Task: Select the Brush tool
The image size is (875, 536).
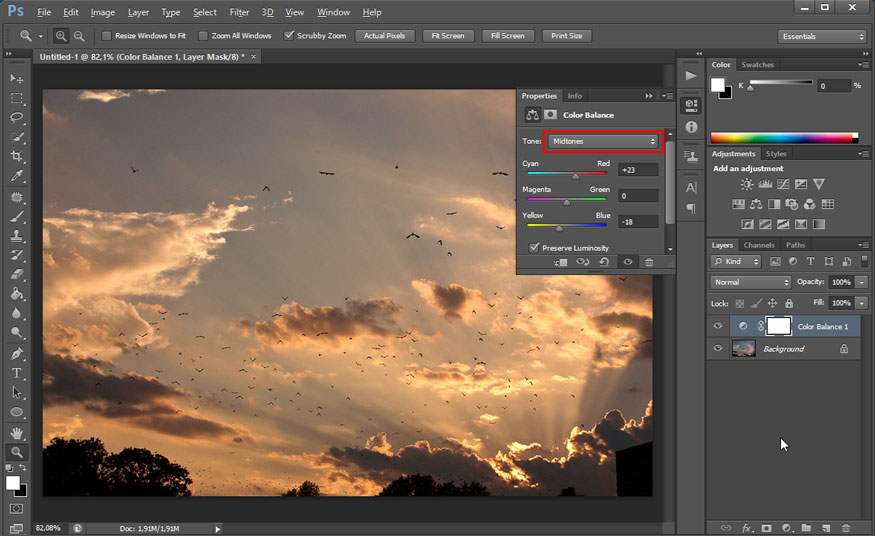Action: click(x=17, y=216)
